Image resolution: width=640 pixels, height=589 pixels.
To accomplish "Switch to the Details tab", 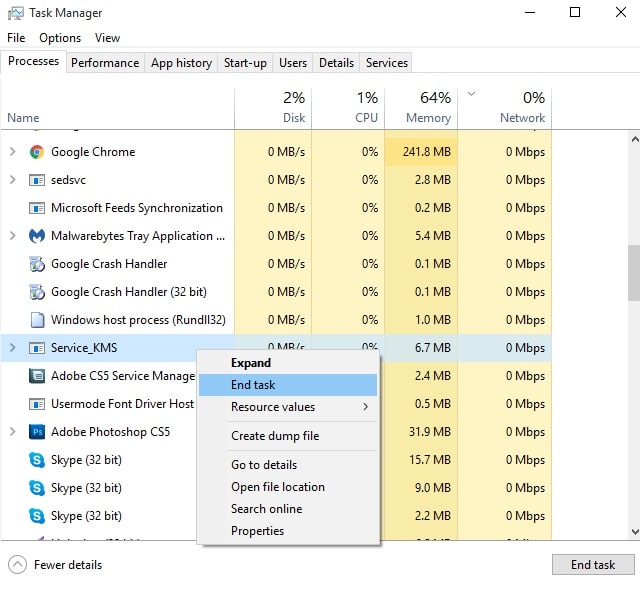I will [x=336, y=63].
